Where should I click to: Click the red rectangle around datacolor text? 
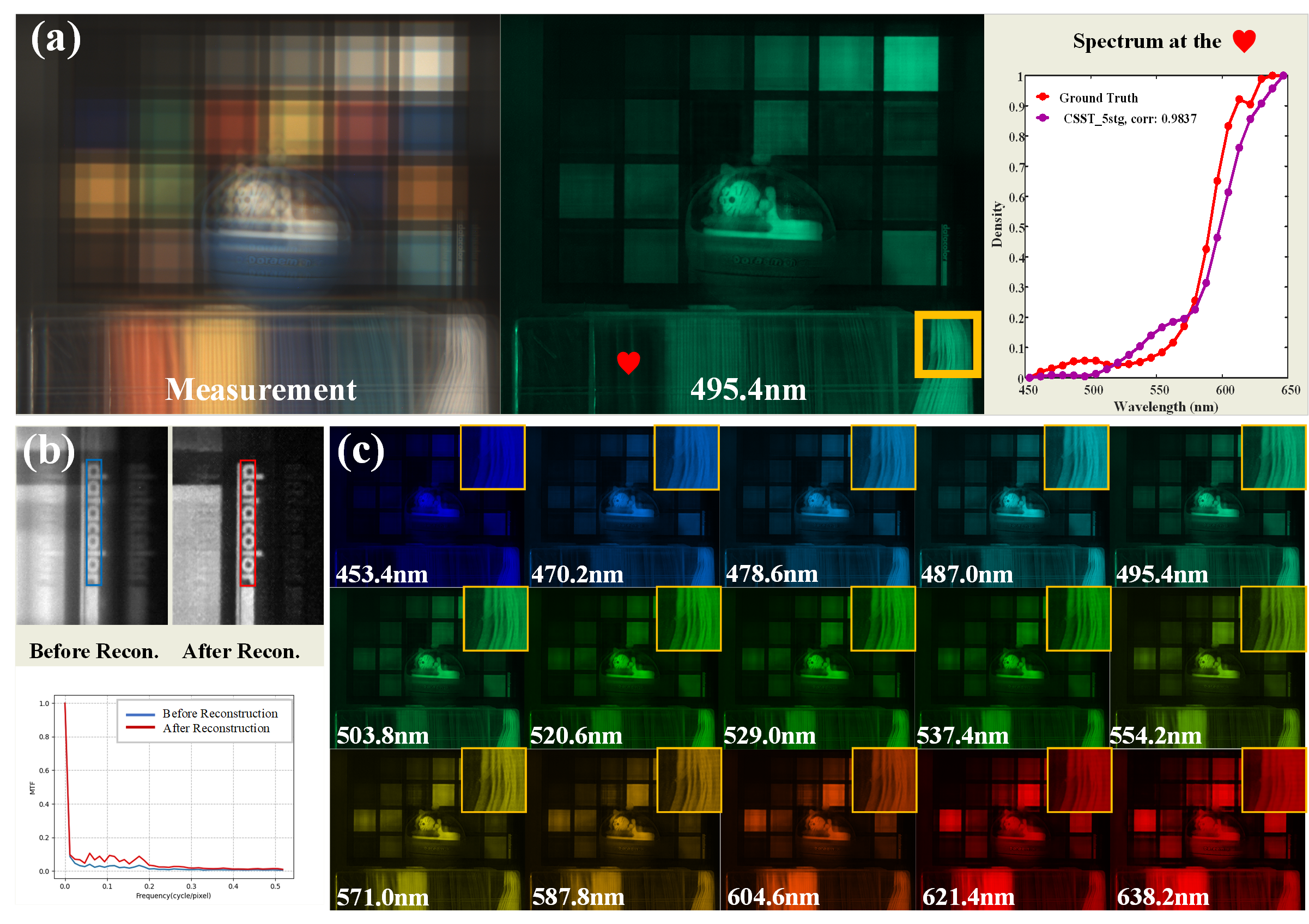tap(247, 522)
